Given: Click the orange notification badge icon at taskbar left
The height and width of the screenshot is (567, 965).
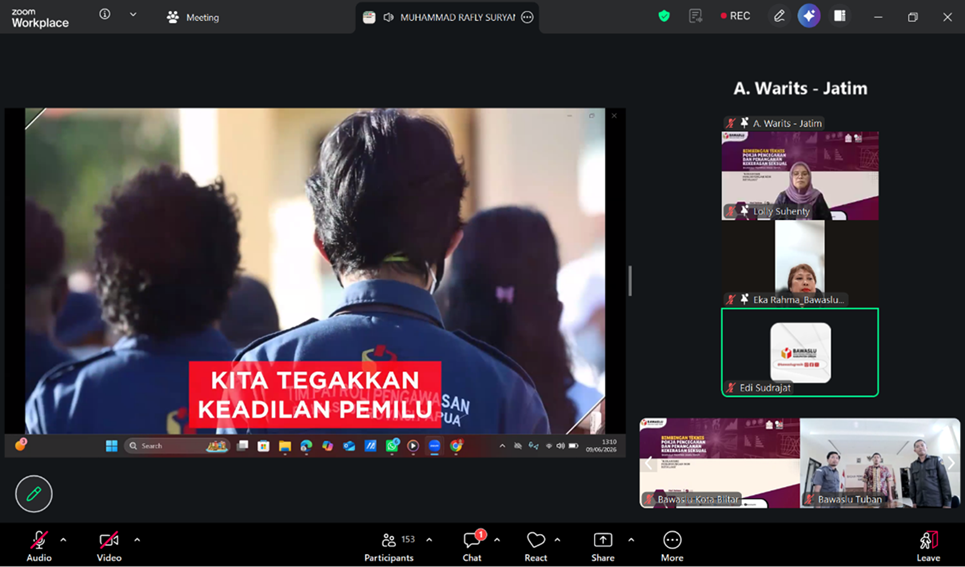Looking at the screenshot, I should [x=20, y=444].
